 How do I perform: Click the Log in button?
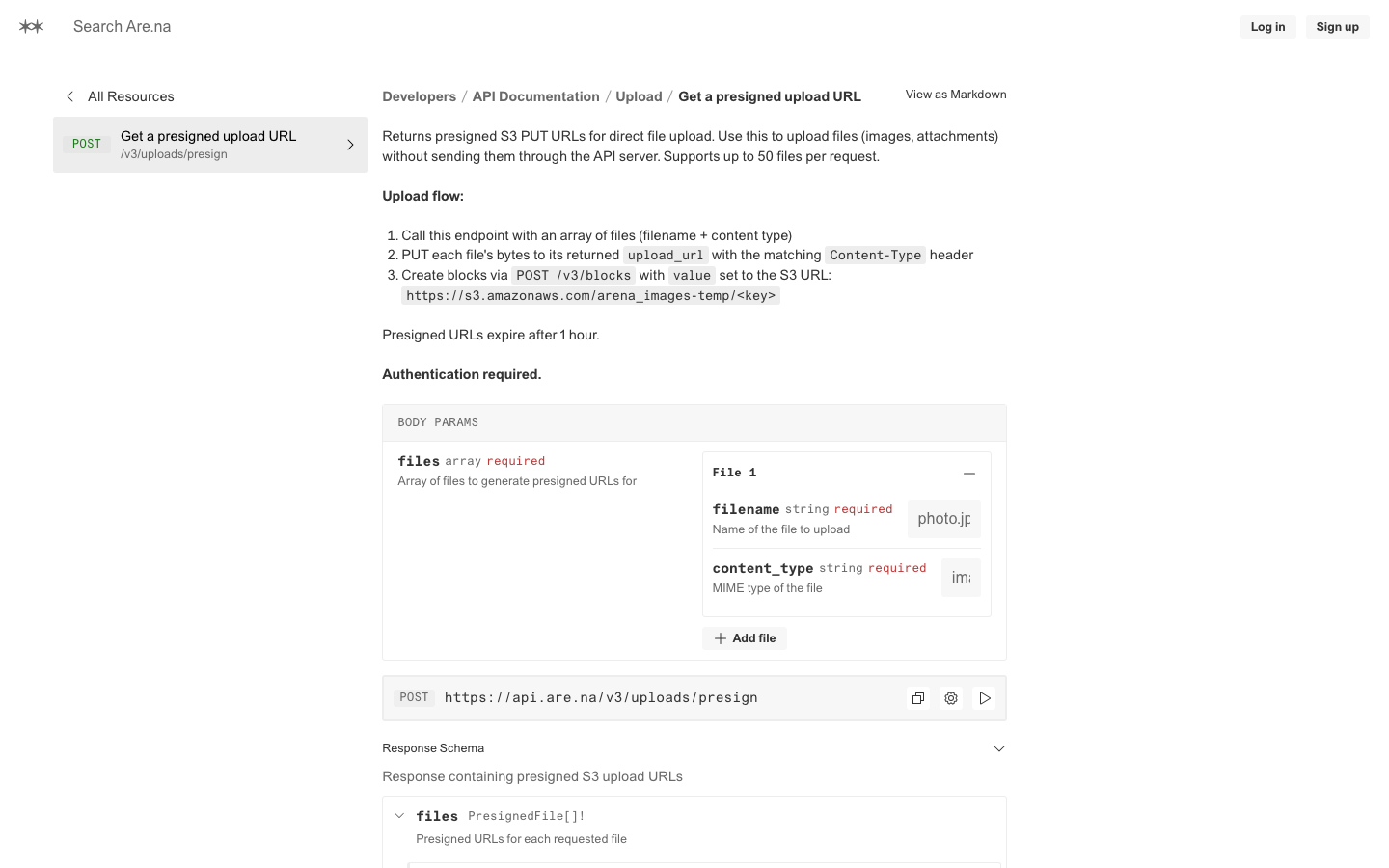click(x=1267, y=27)
